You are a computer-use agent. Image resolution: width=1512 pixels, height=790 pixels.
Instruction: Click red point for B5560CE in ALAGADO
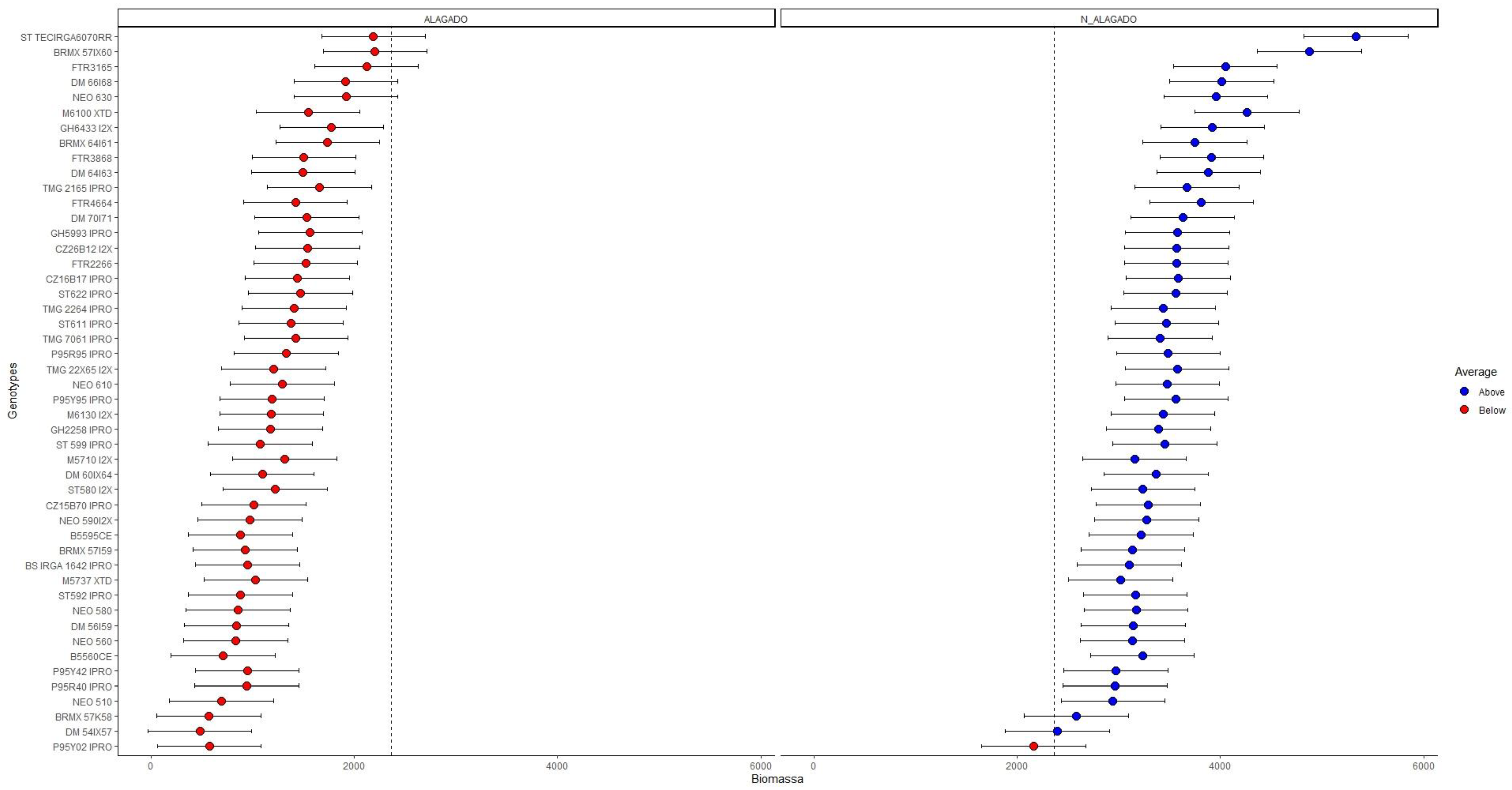click(x=223, y=656)
